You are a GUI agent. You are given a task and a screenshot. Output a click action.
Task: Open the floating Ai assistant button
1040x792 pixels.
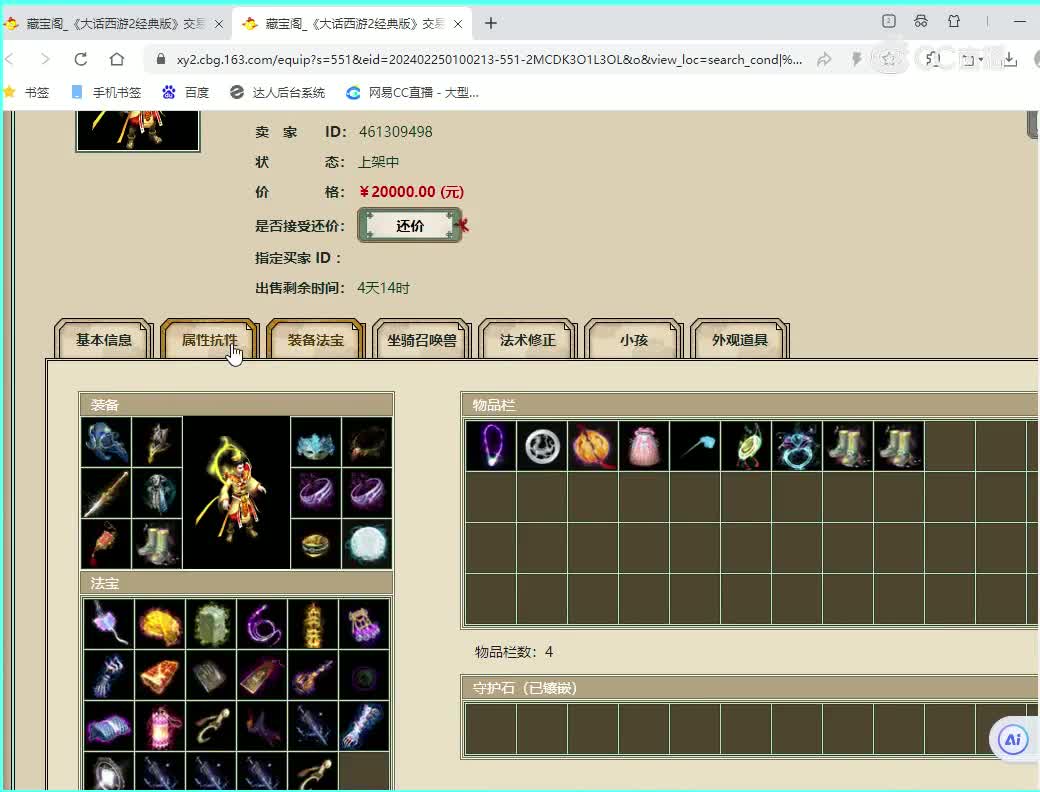pos(1013,739)
